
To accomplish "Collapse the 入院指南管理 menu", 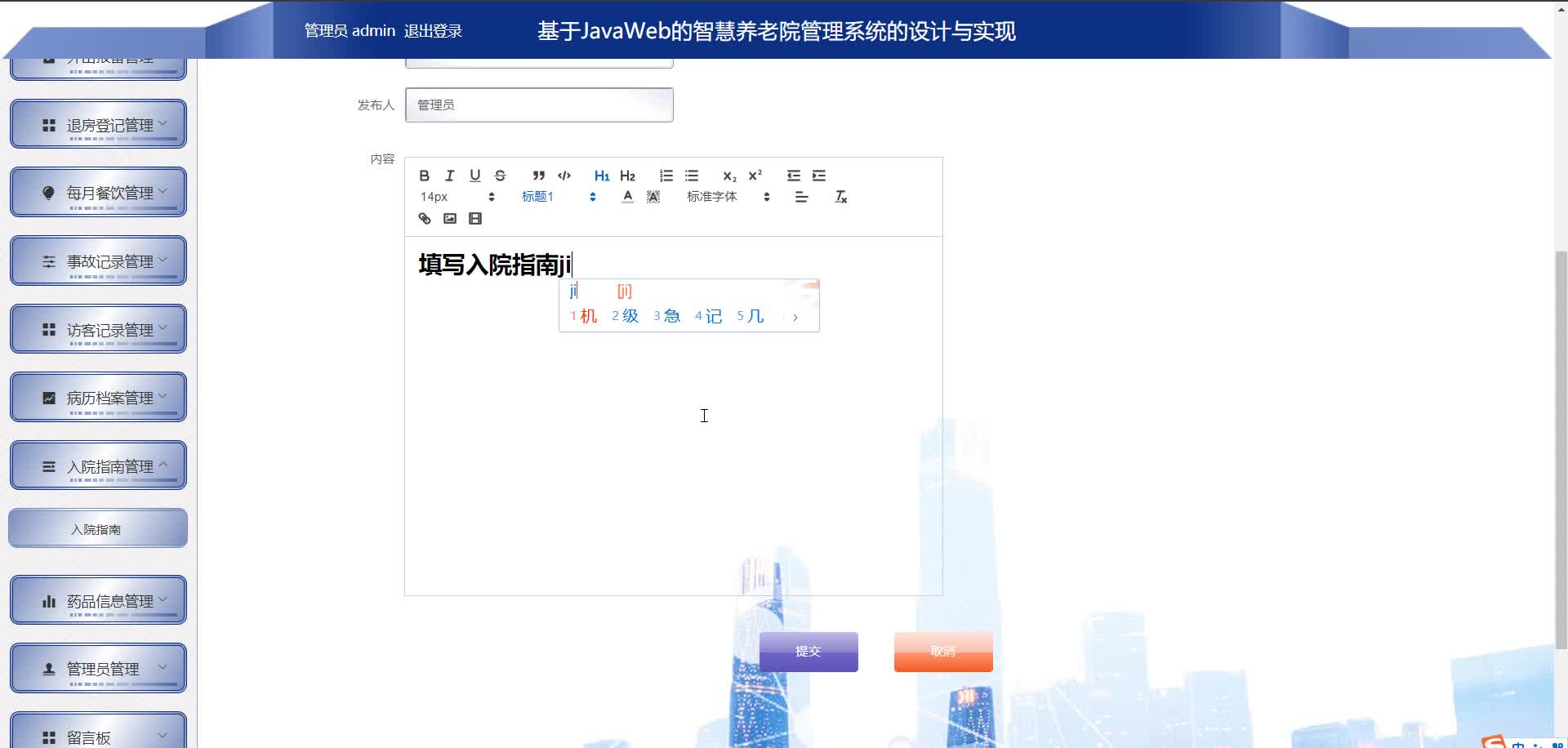I will tap(99, 466).
